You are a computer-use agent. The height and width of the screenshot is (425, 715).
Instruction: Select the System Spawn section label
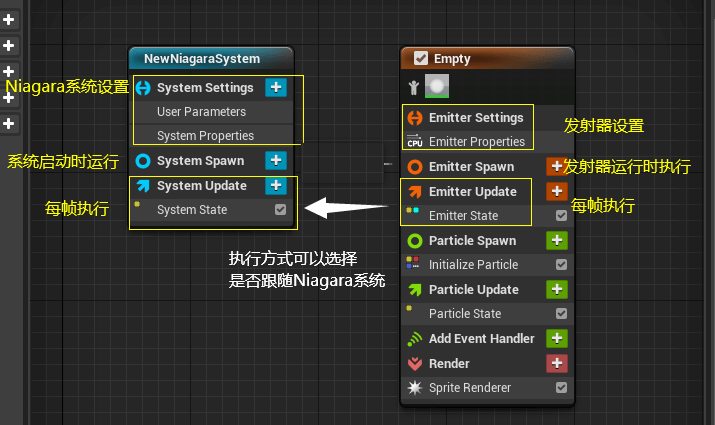point(201,161)
